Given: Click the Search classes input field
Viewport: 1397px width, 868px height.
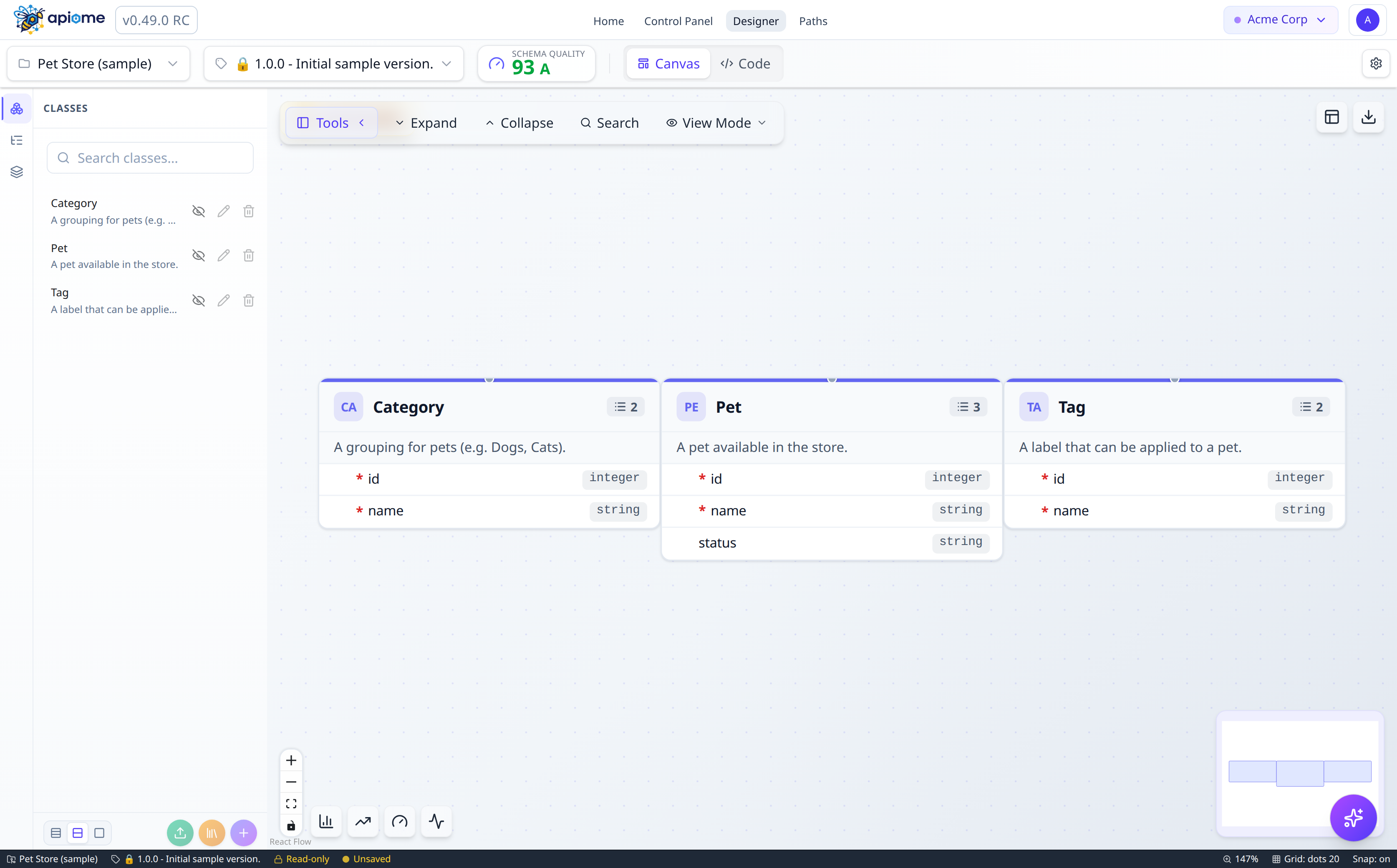Looking at the screenshot, I should (150, 158).
